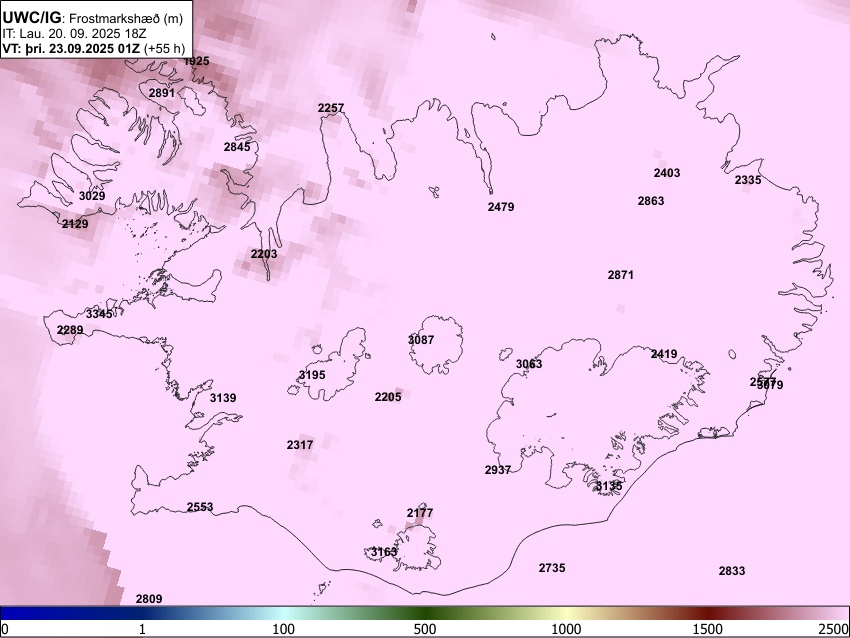Click the map value 2403
The height and width of the screenshot is (638, 850).
(667, 173)
